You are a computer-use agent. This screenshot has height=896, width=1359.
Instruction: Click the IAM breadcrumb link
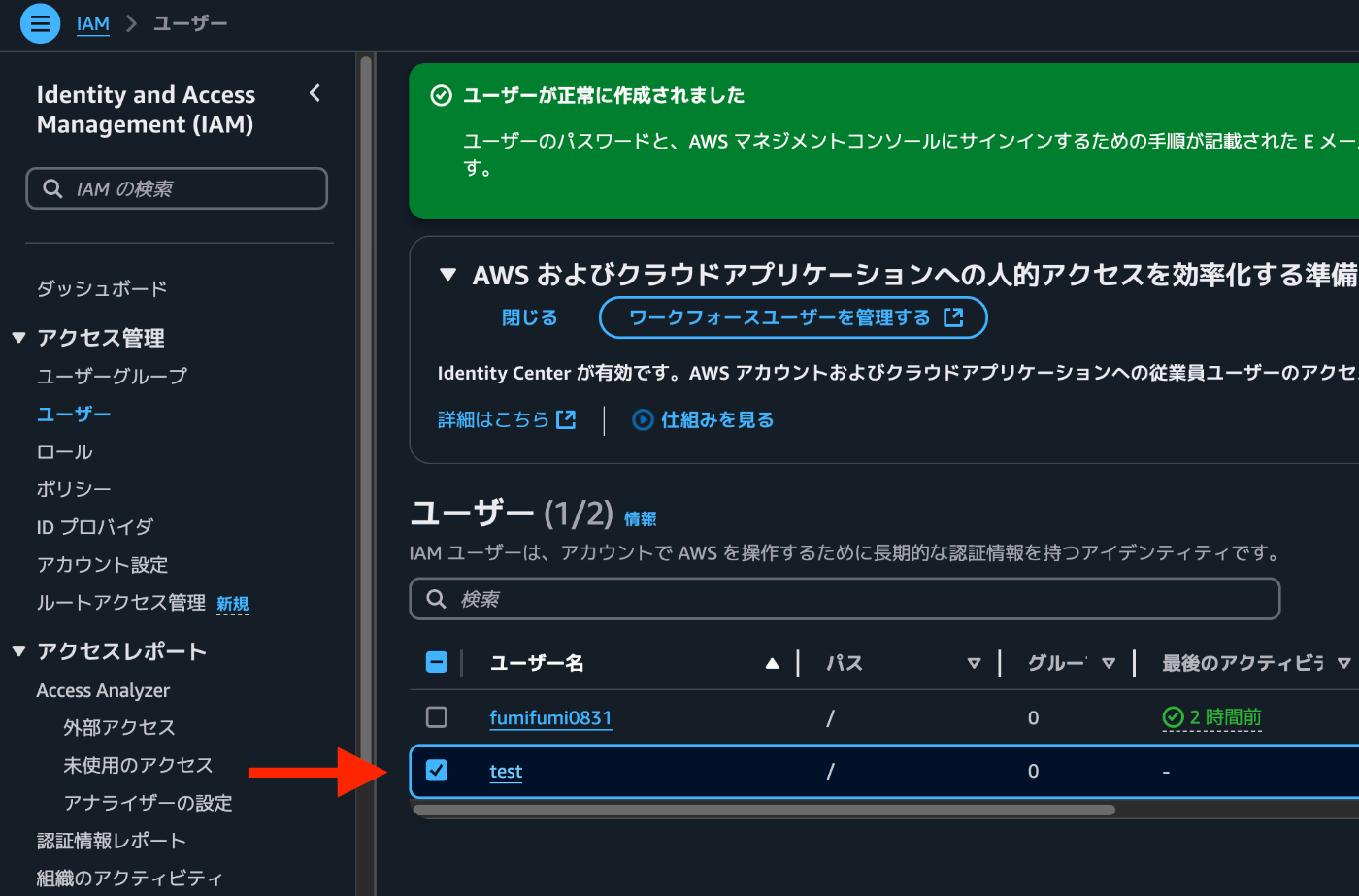pyautogui.click(x=93, y=23)
